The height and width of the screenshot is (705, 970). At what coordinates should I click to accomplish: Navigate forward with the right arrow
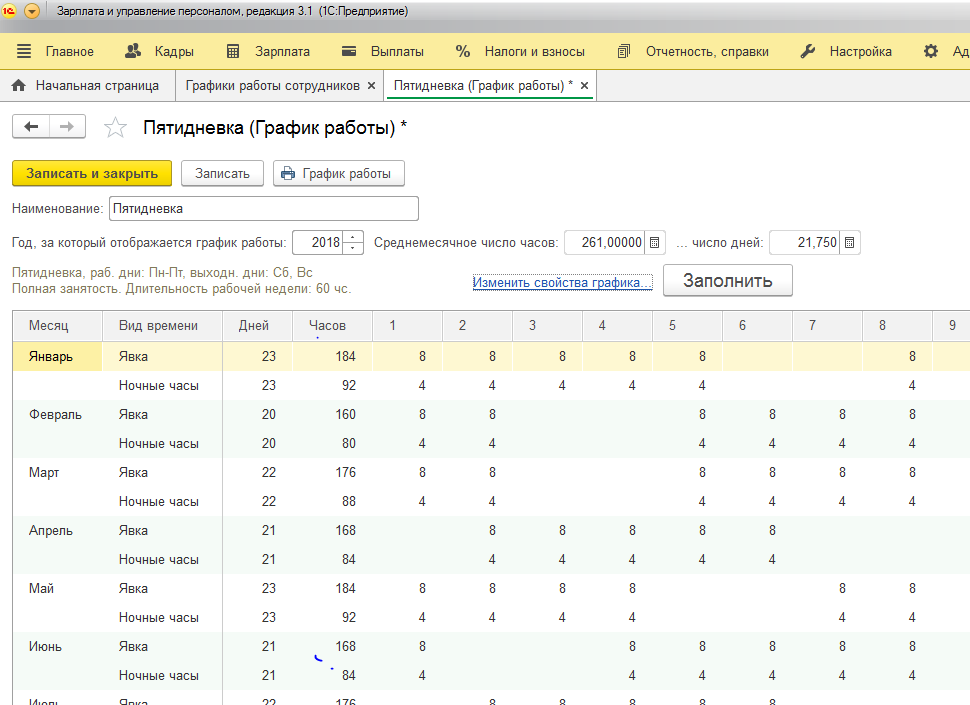click(x=67, y=127)
